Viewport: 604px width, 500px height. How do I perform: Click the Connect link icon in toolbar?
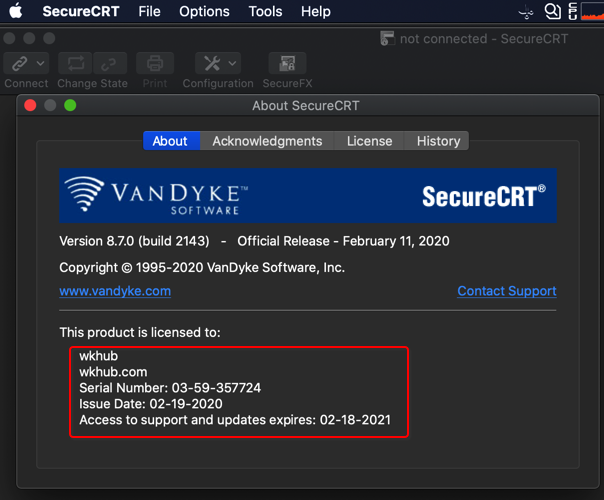(x=19, y=64)
